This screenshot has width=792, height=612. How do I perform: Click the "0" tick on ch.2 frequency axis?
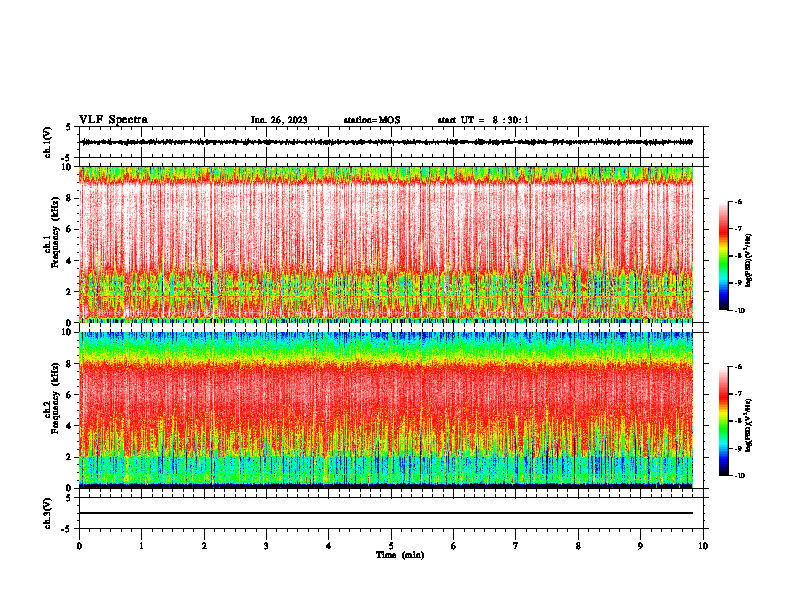70,488
